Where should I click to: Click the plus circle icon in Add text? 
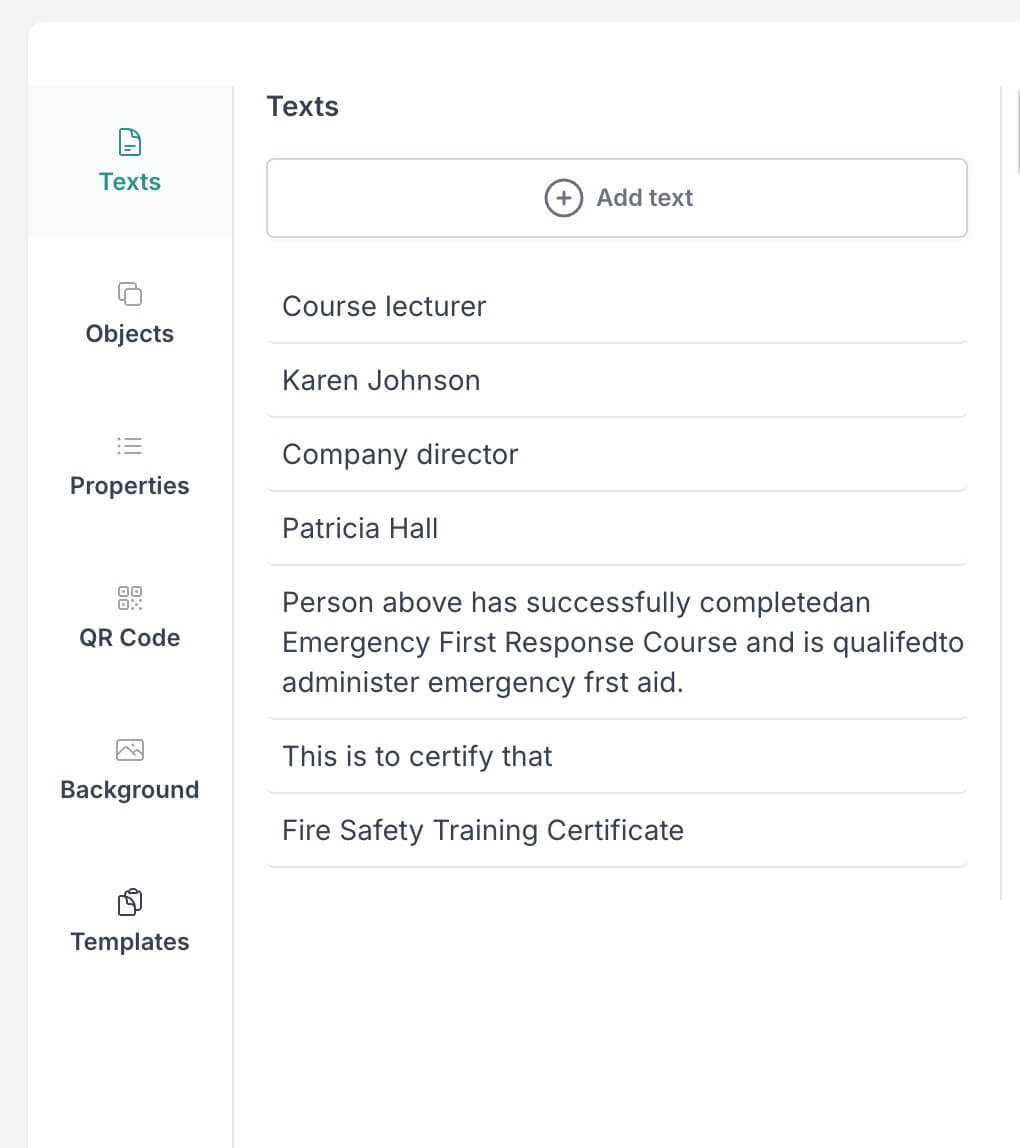(563, 198)
